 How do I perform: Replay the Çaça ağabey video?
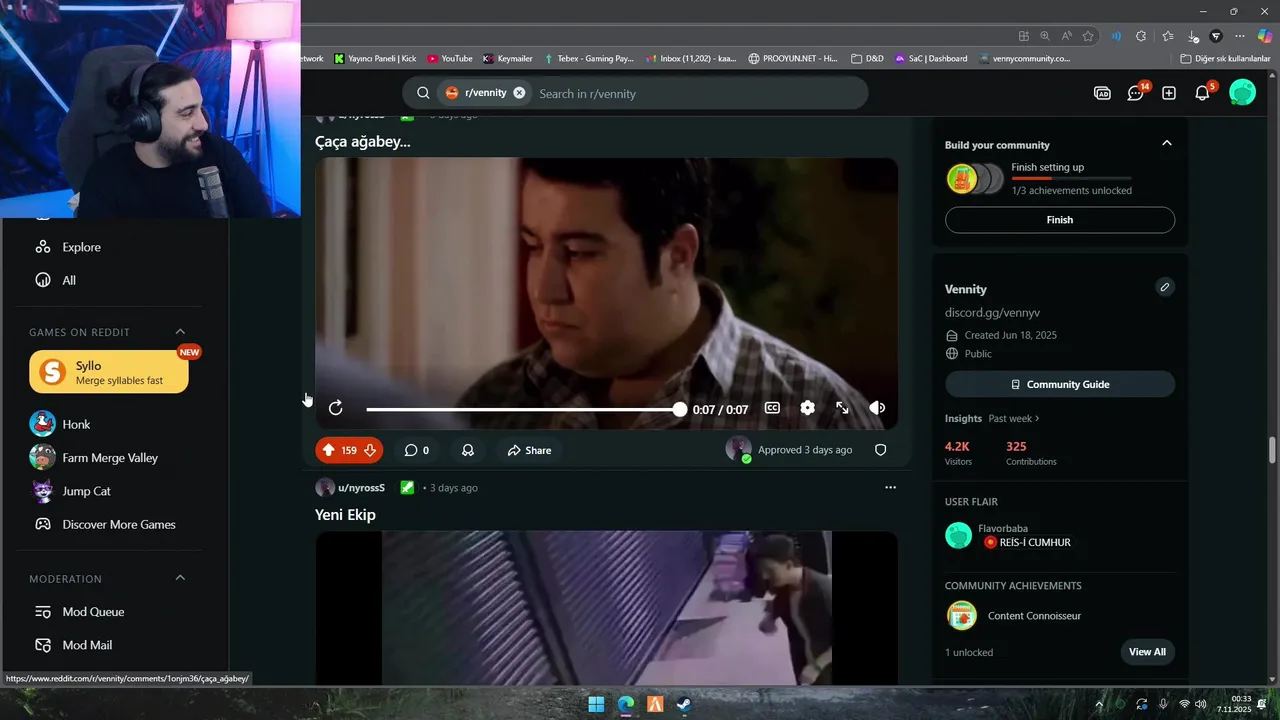[x=336, y=408]
